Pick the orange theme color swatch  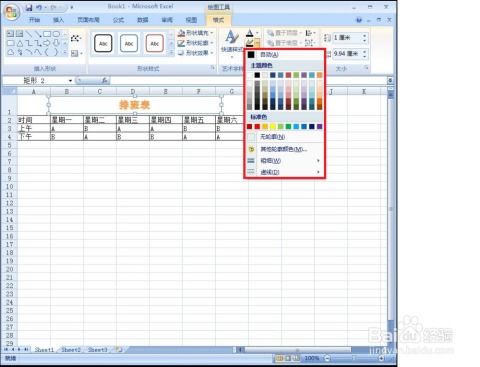click(319, 75)
